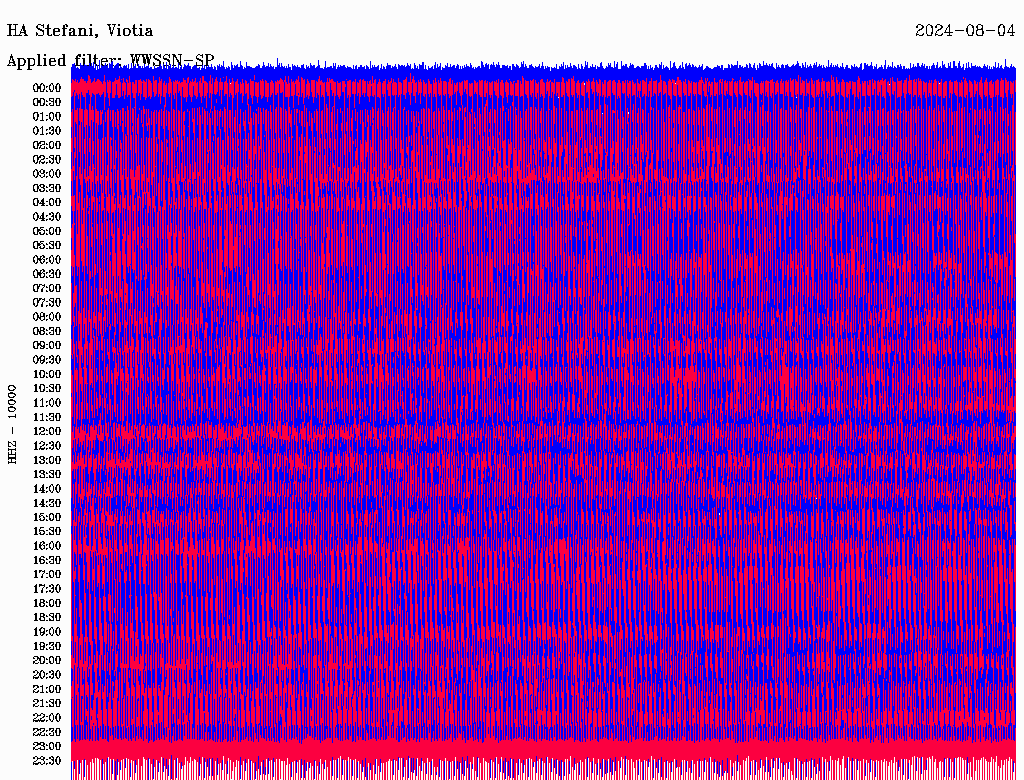Screen dimensions: 1024x780
Task: Select the 05:00 time label
Action: click(x=47, y=231)
